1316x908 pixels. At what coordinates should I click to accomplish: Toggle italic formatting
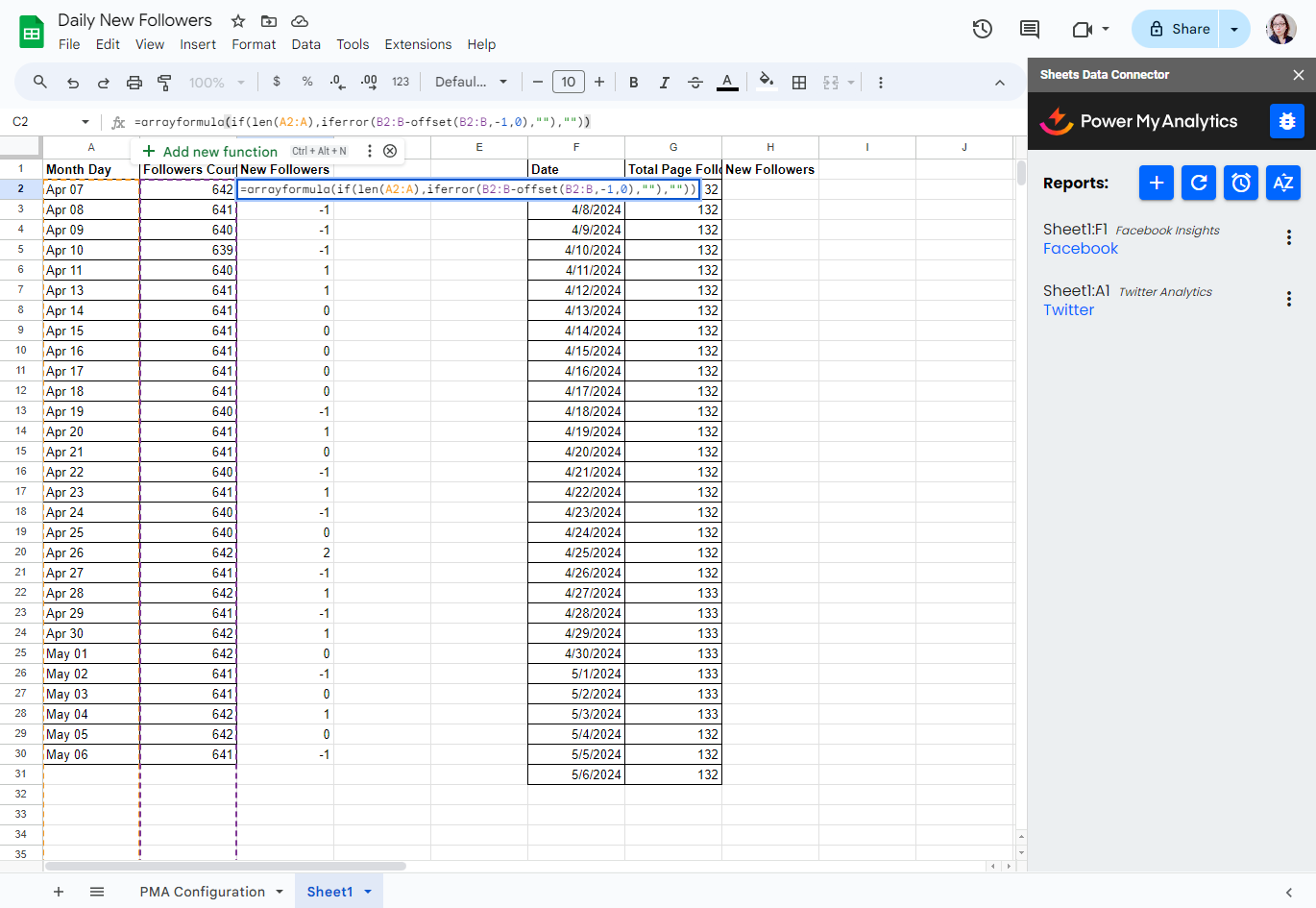coord(664,83)
